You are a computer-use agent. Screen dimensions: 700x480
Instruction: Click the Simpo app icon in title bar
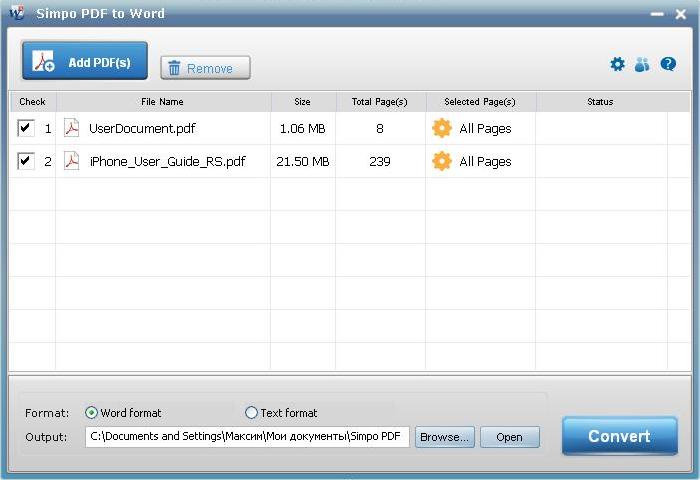point(16,14)
